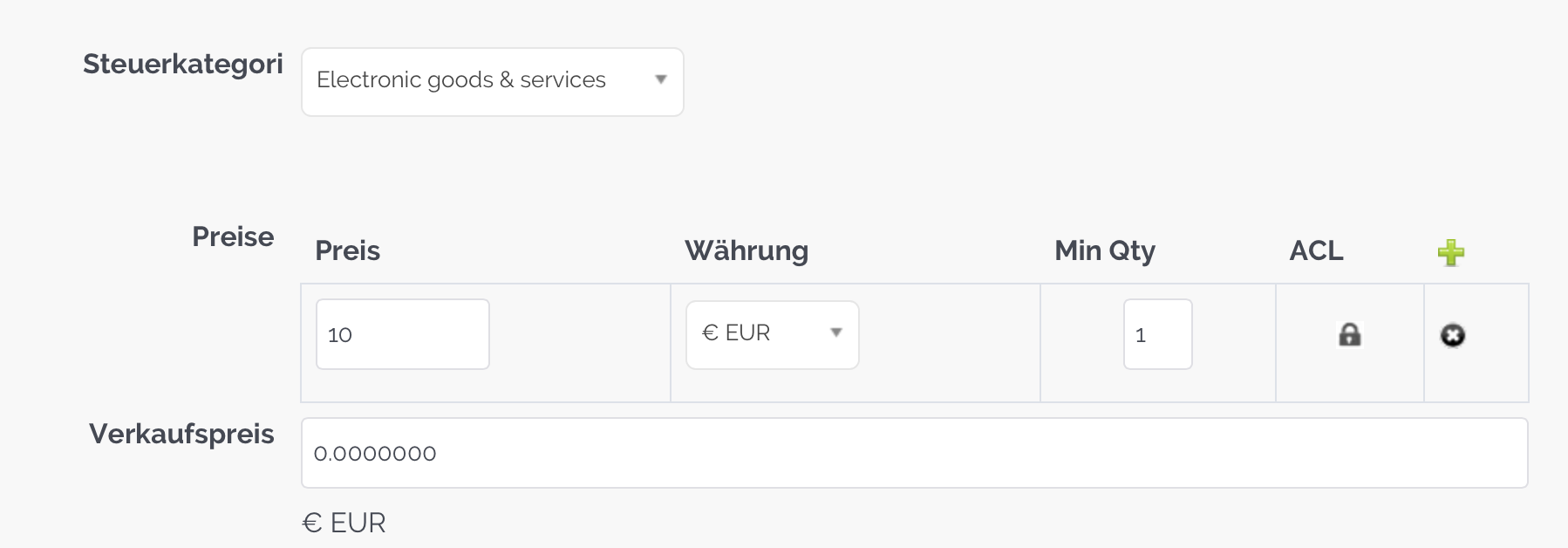Image resolution: width=1568 pixels, height=548 pixels.
Task: Click the arrow in the Electronic goods & services box
Action: [x=661, y=80]
